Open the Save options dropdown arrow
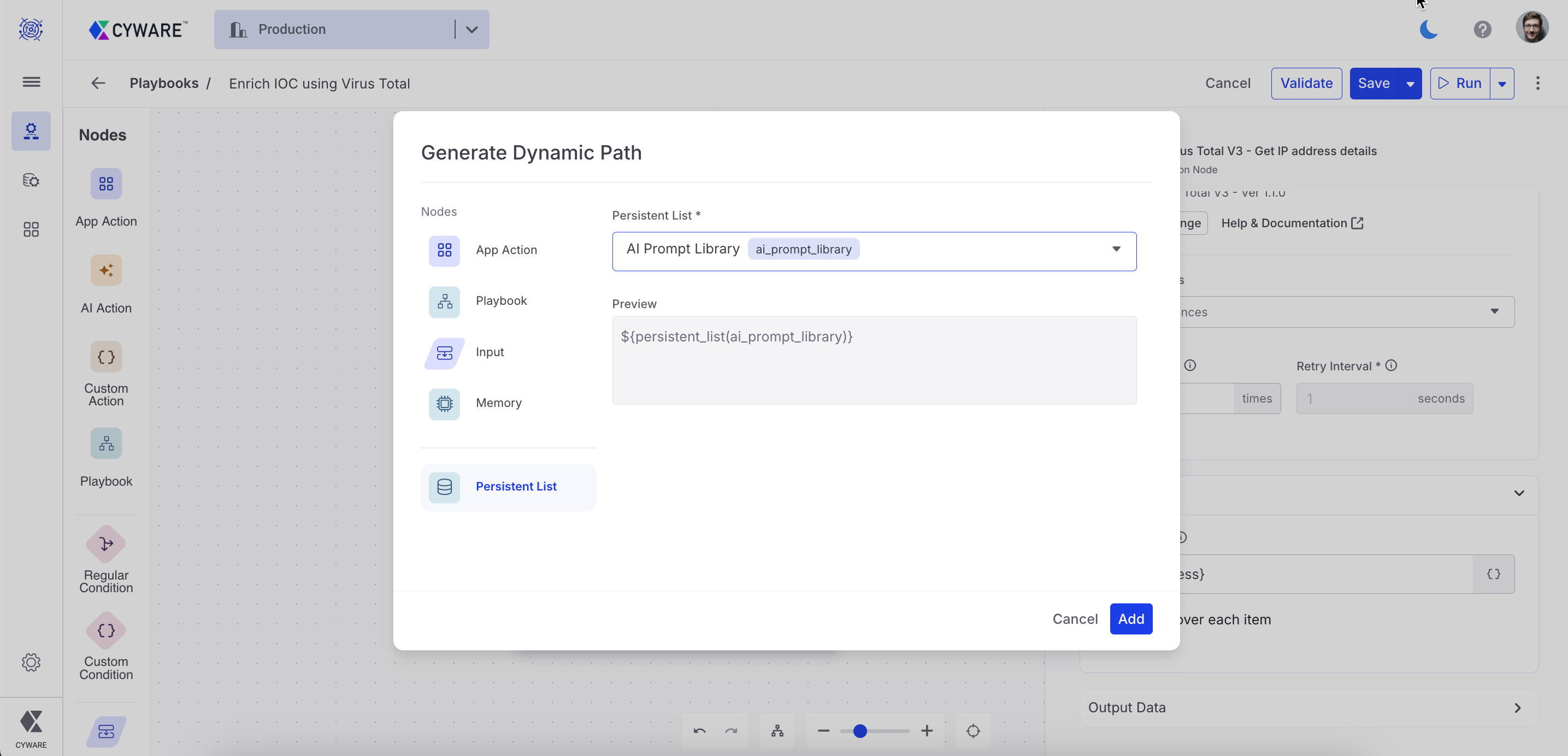1568x756 pixels. tap(1410, 84)
